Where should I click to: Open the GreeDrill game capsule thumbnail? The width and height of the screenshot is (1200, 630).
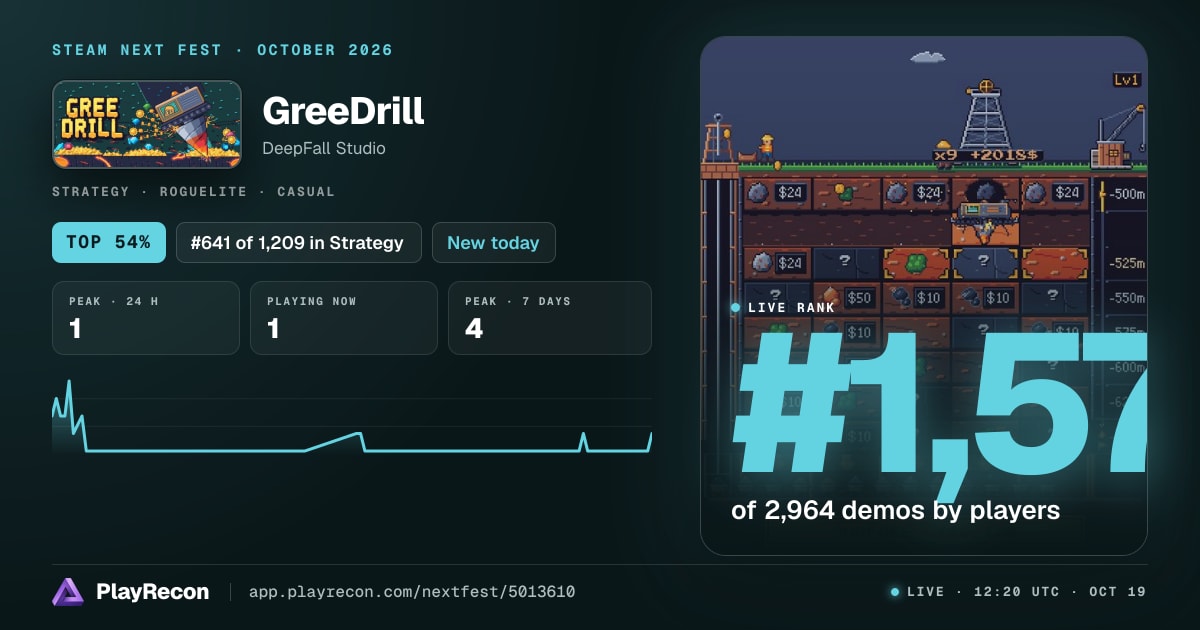(147, 124)
